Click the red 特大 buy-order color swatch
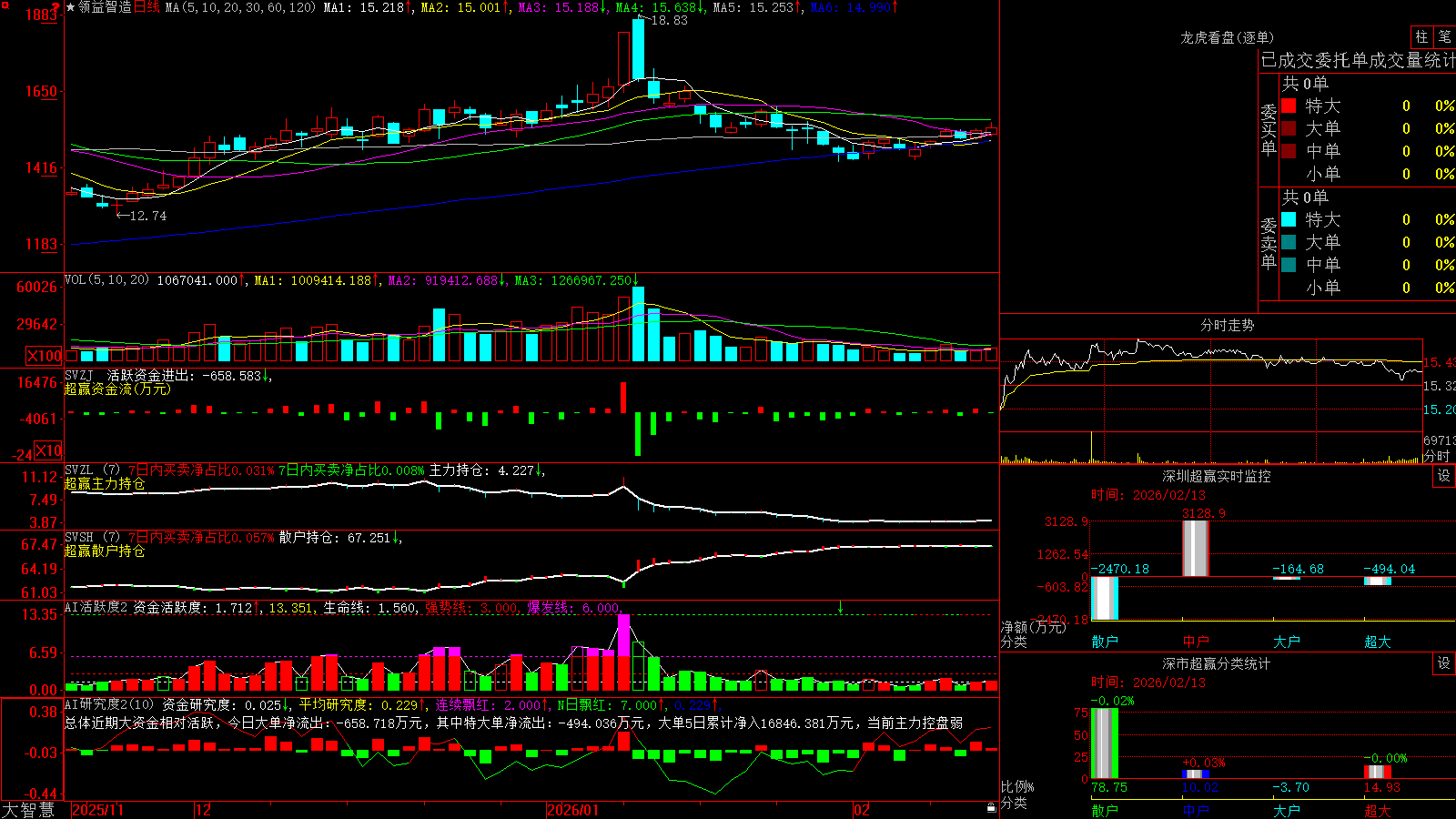 1289,106
